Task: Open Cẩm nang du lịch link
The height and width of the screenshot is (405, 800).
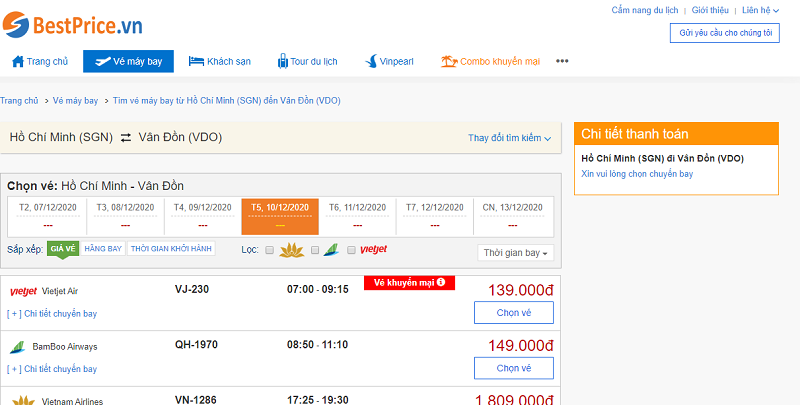Action: (645, 10)
